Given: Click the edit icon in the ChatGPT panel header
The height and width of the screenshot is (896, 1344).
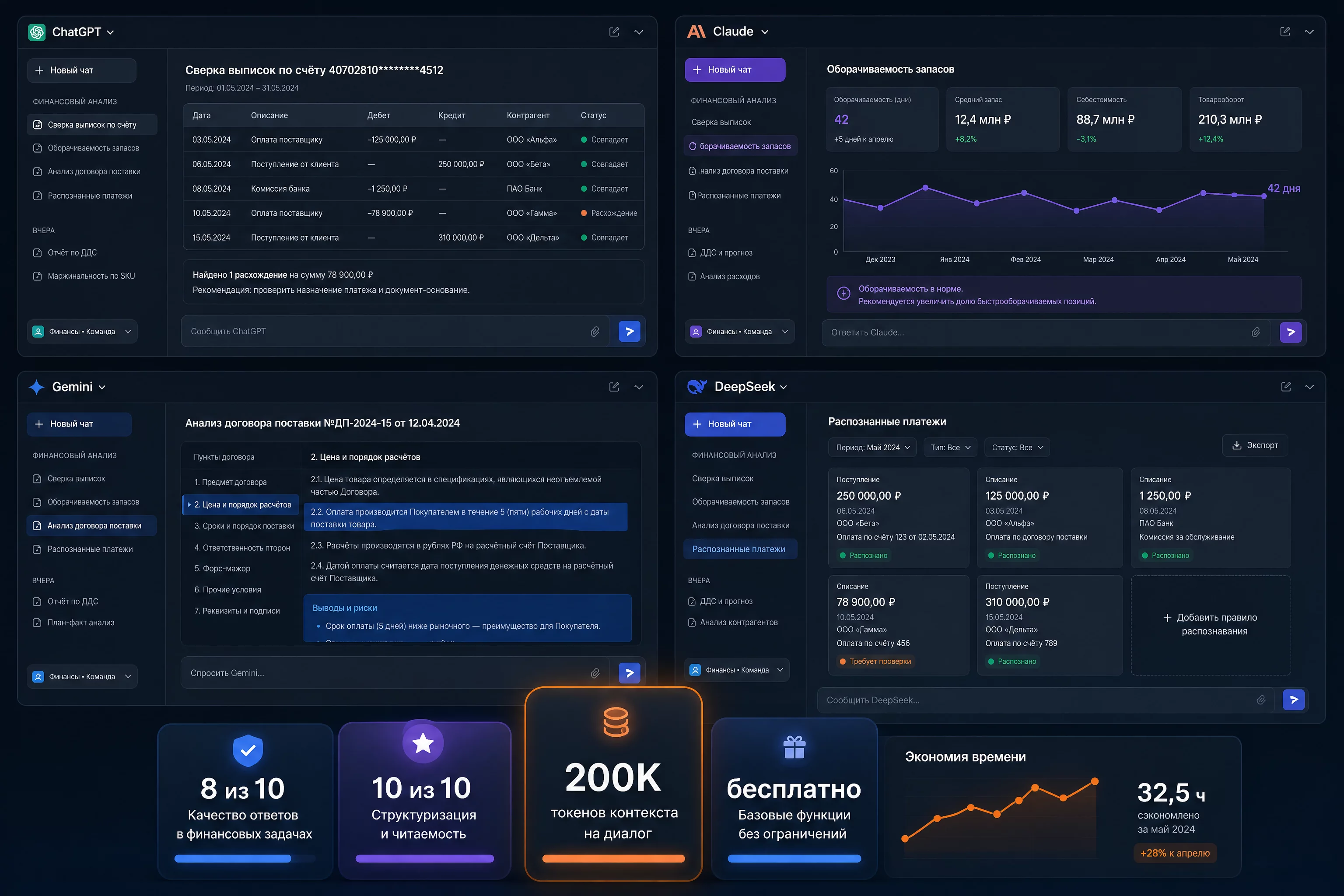Looking at the screenshot, I should (614, 32).
